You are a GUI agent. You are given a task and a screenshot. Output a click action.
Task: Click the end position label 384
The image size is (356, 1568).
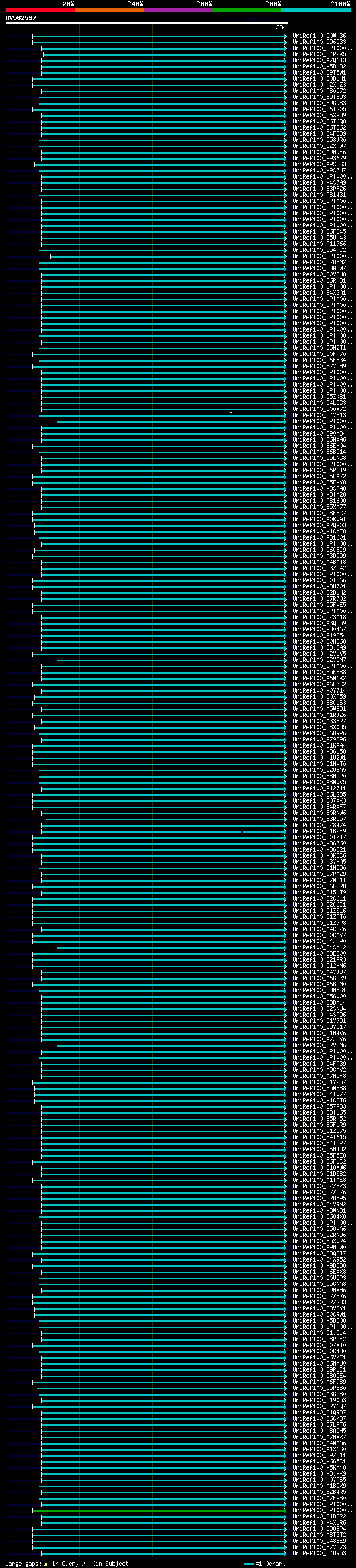[x=280, y=27]
